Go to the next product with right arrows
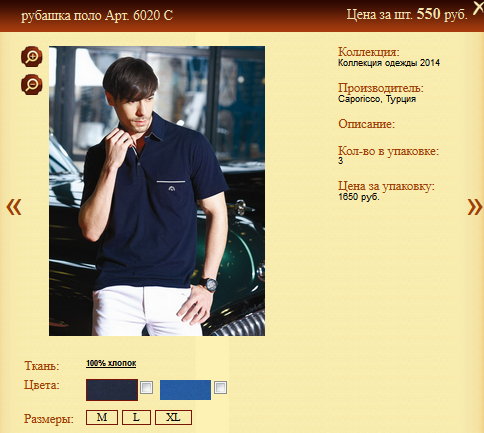This screenshot has width=484, height=433. [474, 207]
